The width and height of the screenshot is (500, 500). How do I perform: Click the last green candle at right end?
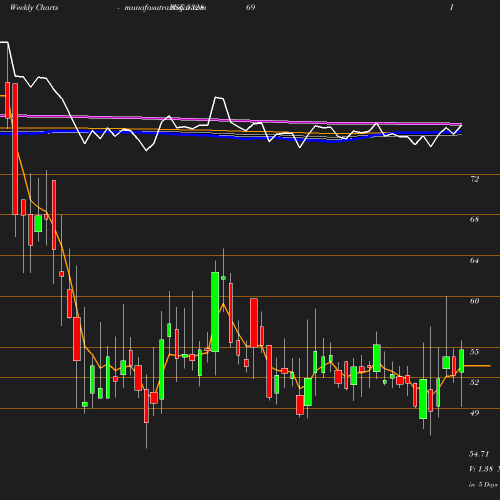tap(462, 361)
